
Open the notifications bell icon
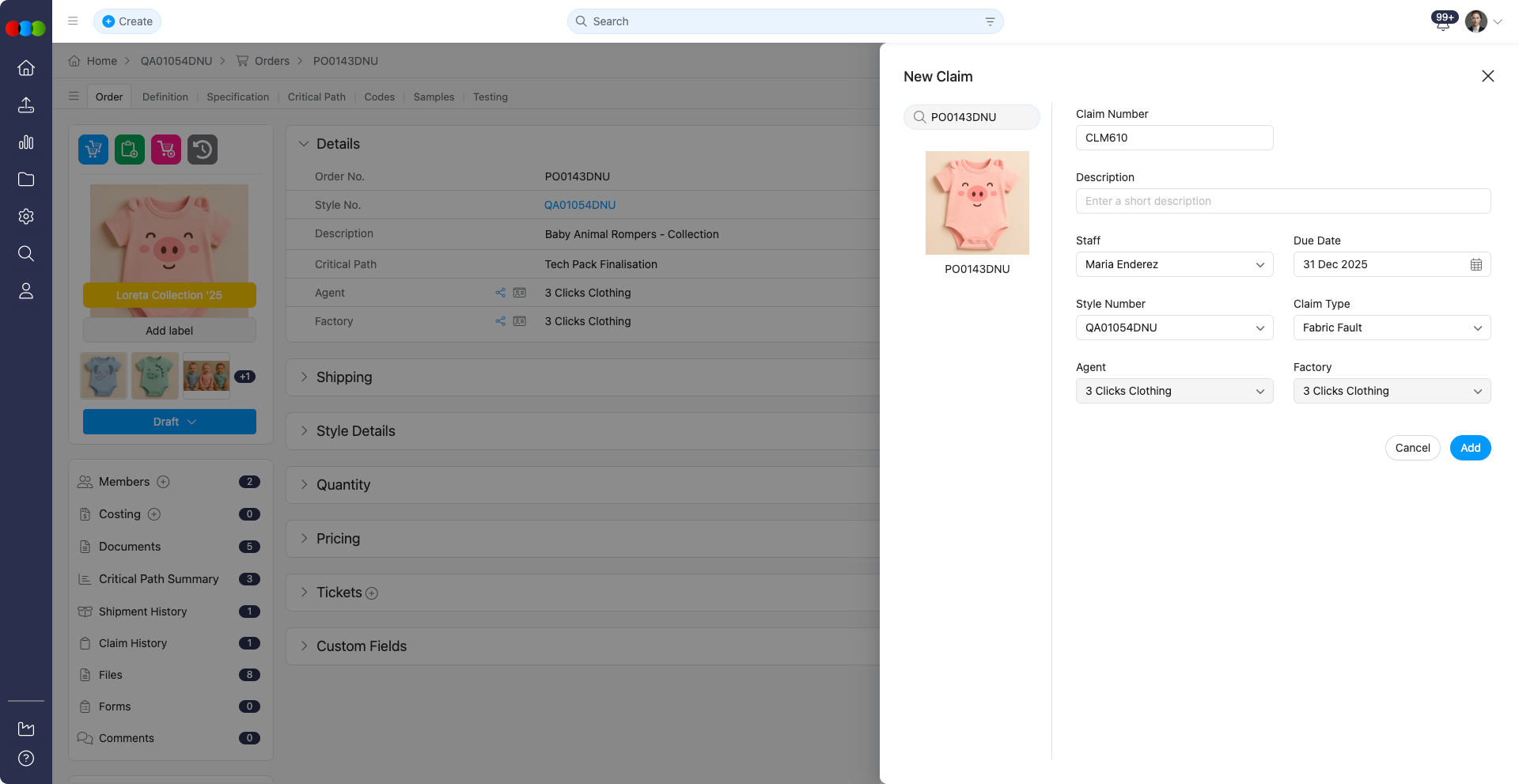click(1442, 23)
